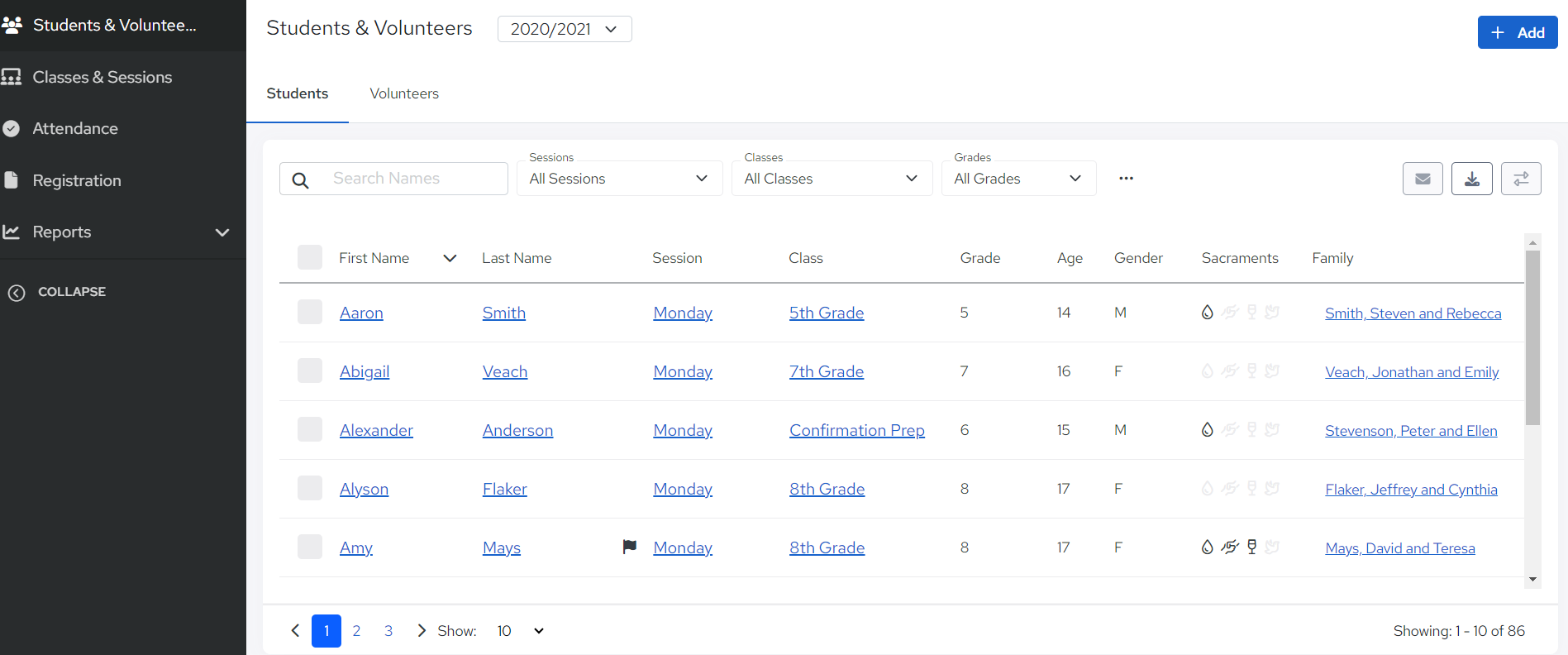Screen dimensions: 1568x655
Task: Click the Last Name column header
Action: point(517,258)
